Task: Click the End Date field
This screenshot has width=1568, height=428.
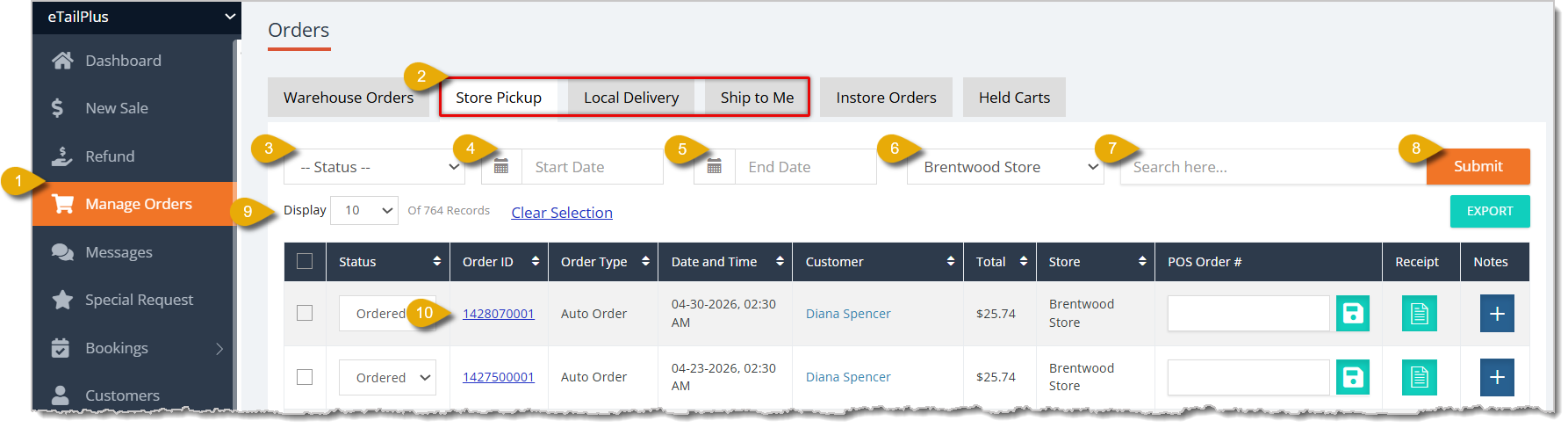Action: [806, 167]
